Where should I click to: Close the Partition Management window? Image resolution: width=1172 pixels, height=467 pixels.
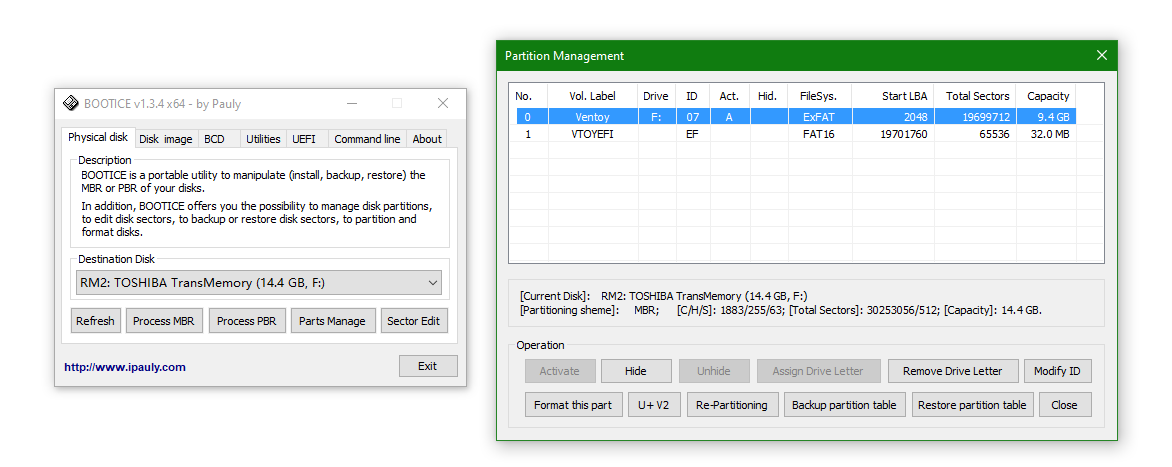[x=1101, y=55]
